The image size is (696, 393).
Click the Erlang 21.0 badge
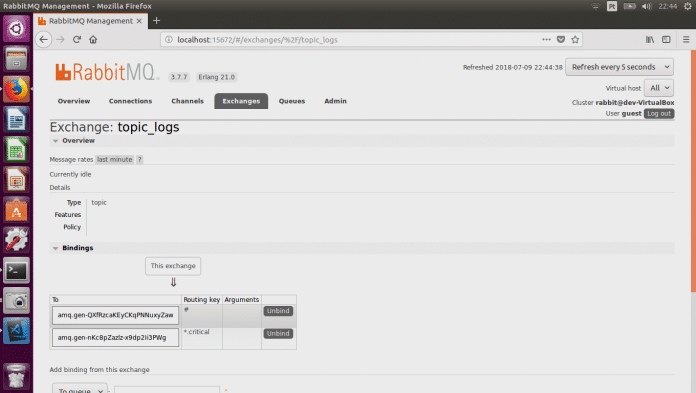pos(217,77)
